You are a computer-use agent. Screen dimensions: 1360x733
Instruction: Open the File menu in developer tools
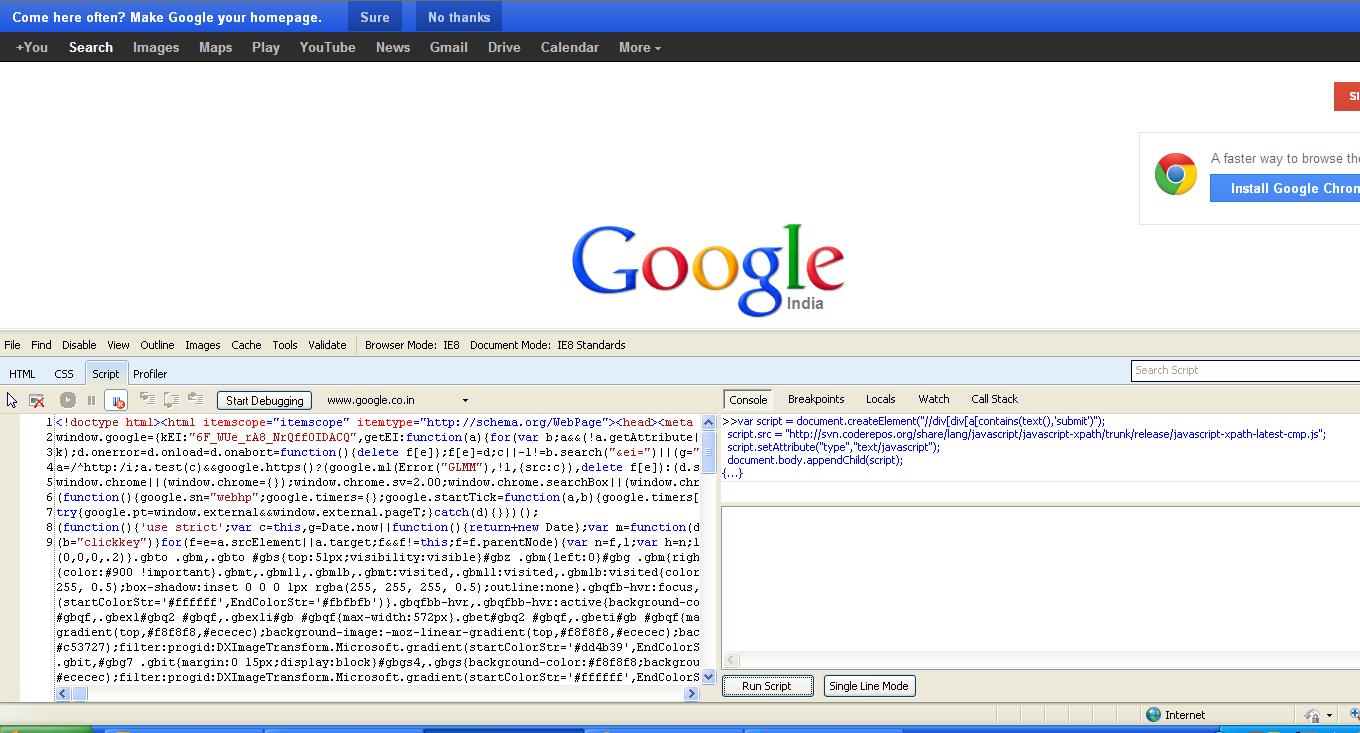tap(12, 345)
